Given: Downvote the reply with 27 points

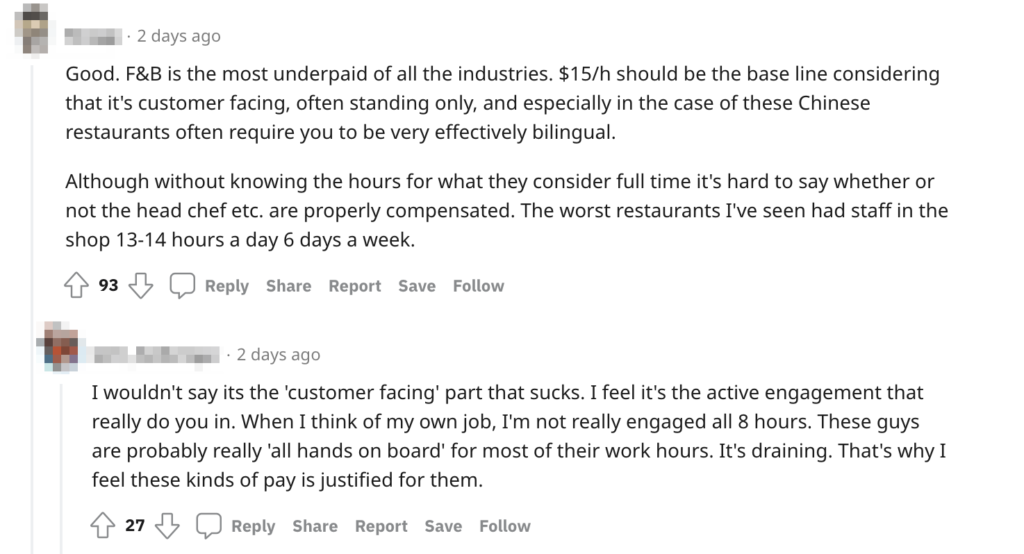Looking at the screenshot, I should pyautogui.click(x=168, y=526).
